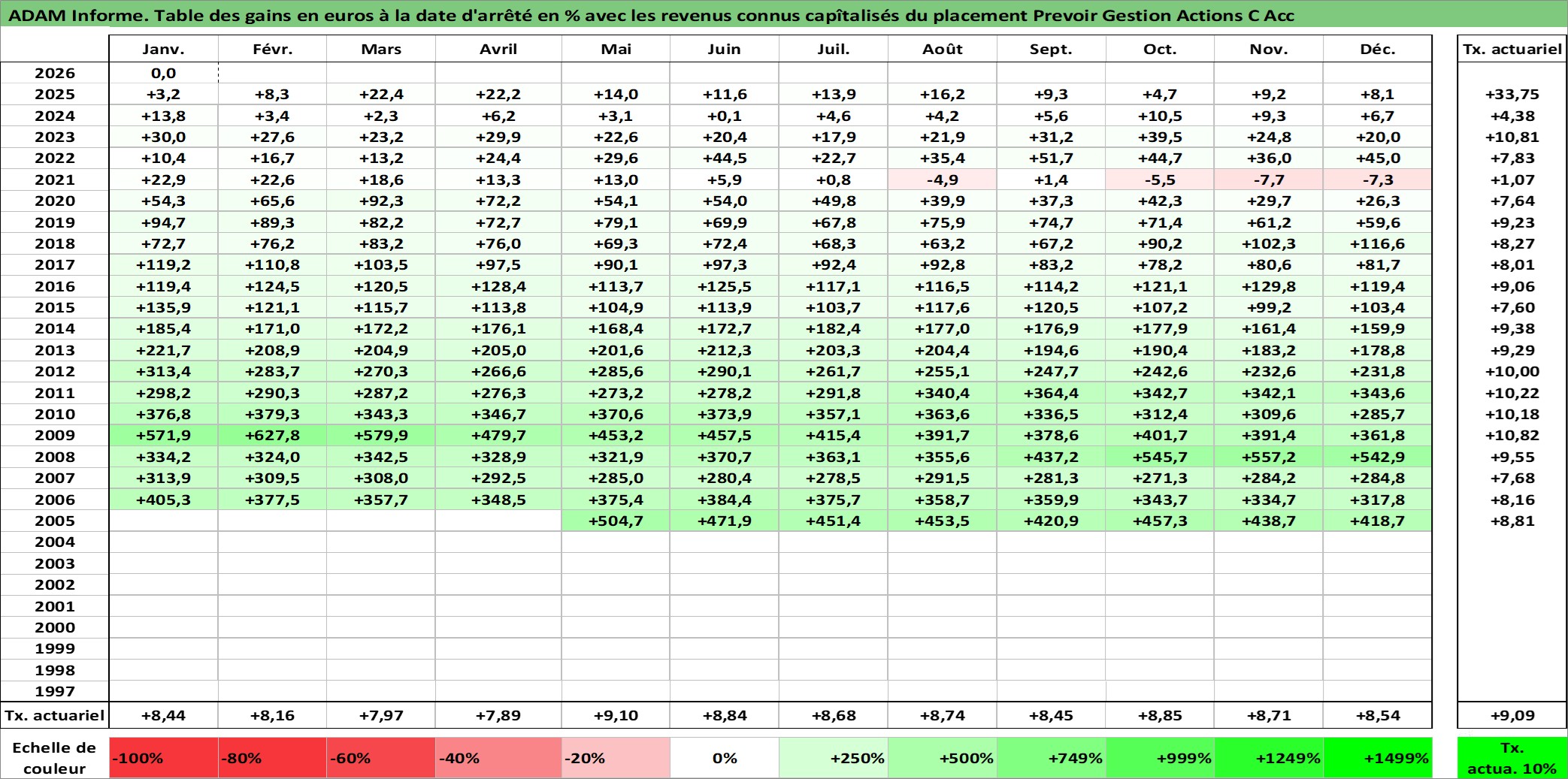The height and width of the screenshot is (779, 1568).
Task: Select the 'Avril' column header
Action: pyautogui.click(x=498, y=49)
